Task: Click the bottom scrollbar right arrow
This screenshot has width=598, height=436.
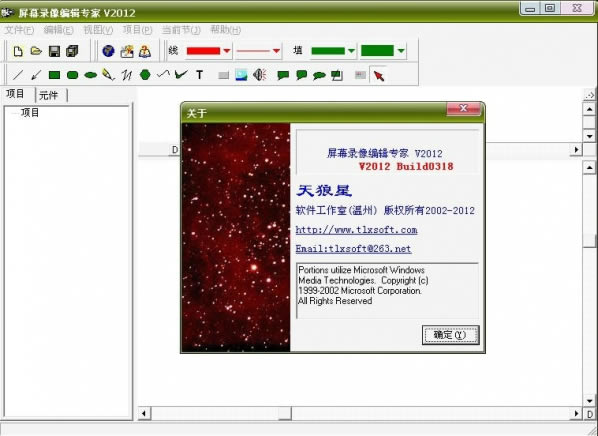Action: click(x=576, y=413)
